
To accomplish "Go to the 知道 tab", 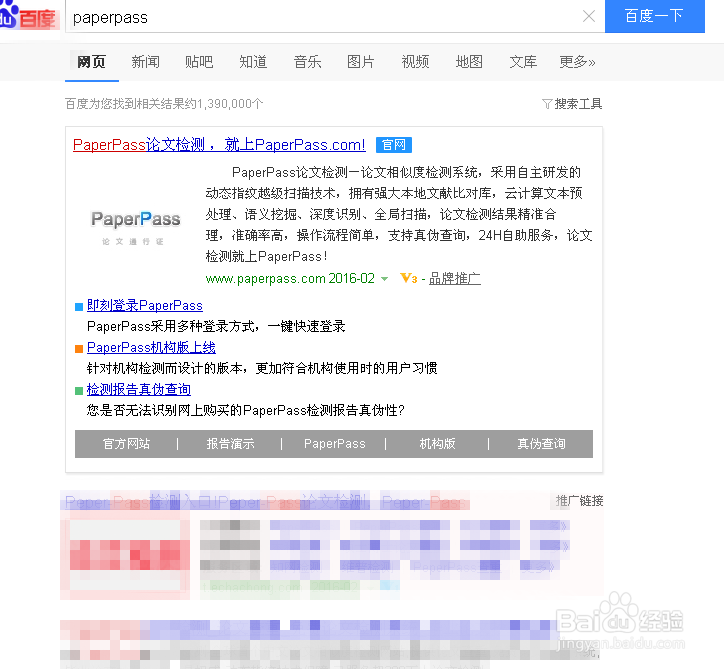I will pos(253,62).
